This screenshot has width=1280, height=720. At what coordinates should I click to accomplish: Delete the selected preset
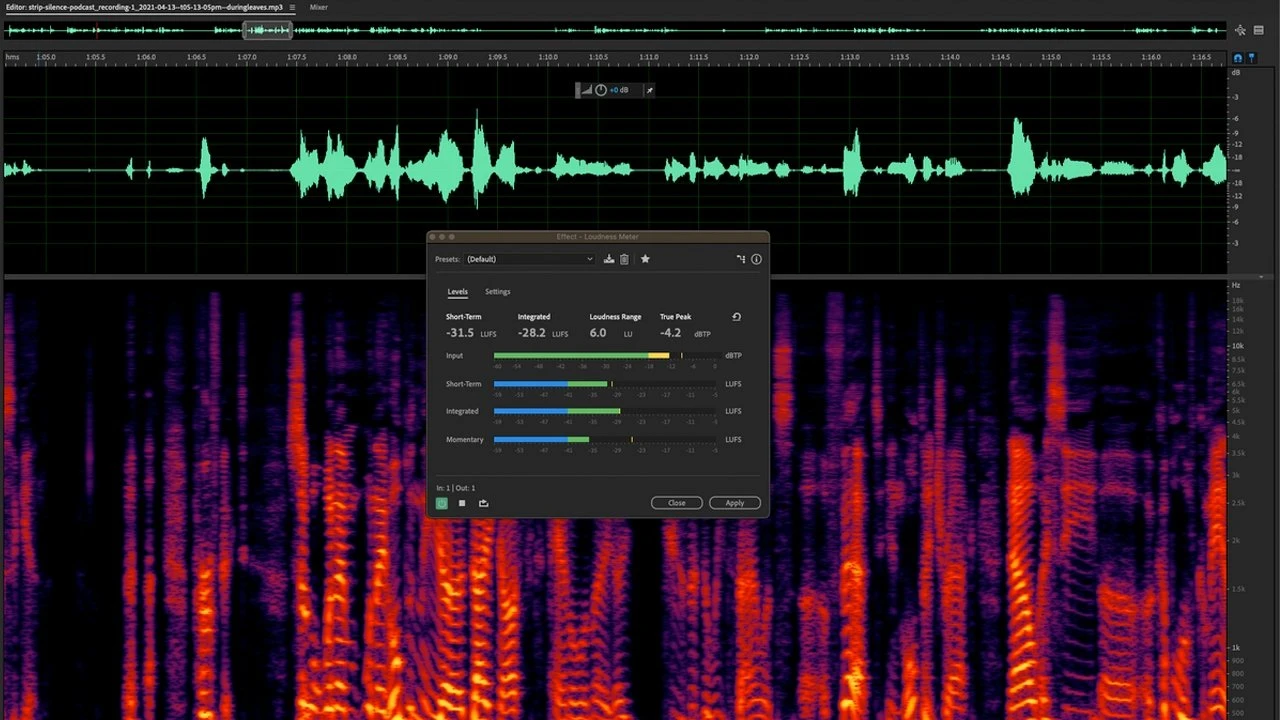[624, 259]
